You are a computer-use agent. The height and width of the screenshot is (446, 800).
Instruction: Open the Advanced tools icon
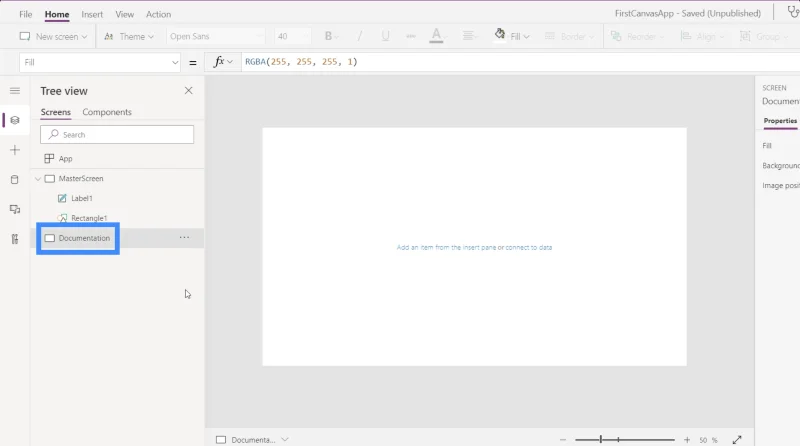(x=15, y=239)
